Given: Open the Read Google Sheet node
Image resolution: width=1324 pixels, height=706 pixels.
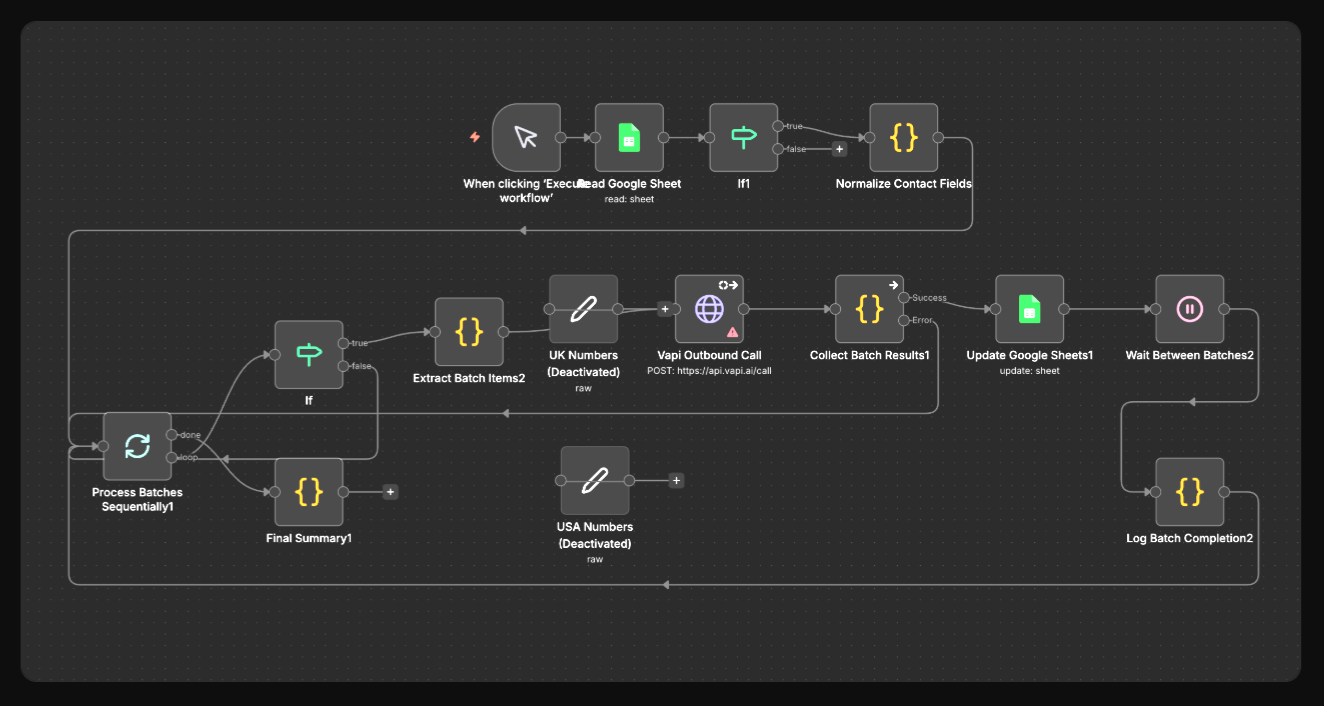Looking at the screenshot, I should click(x=628, y=137).
